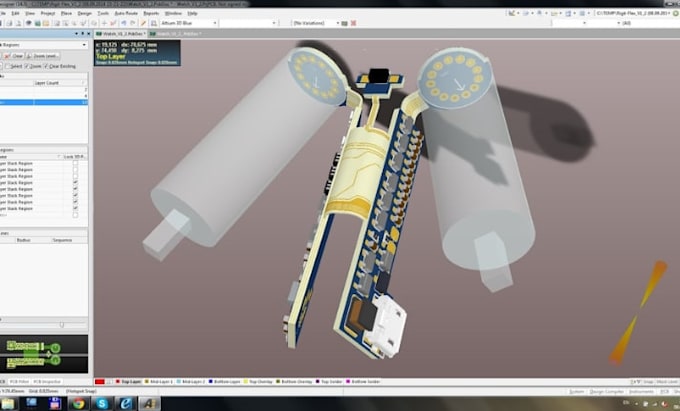Open the View menu
680x411 pixels.
tap(30, 13)
